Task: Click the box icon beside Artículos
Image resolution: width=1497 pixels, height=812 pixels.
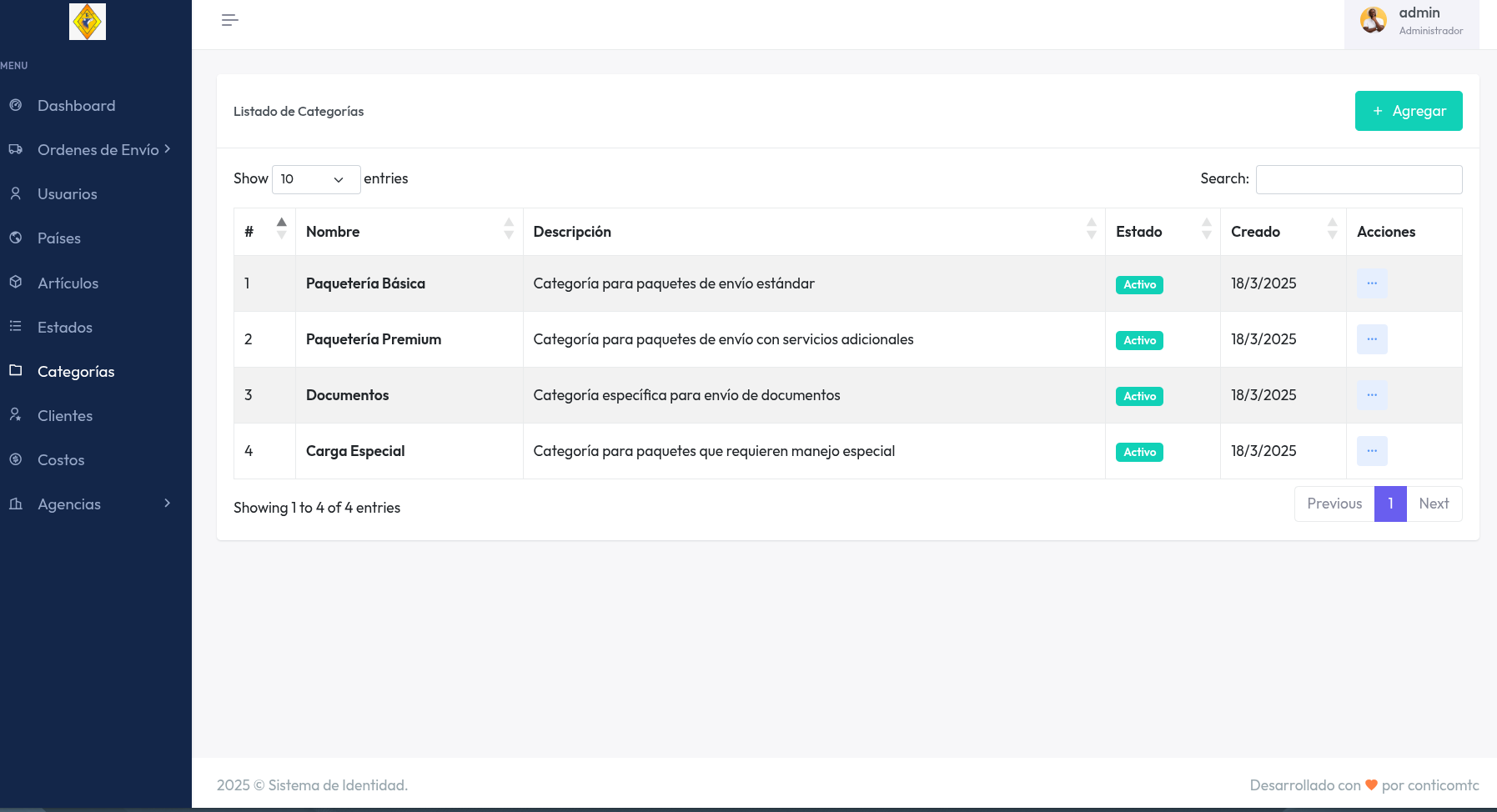Action: pos(15,282)
